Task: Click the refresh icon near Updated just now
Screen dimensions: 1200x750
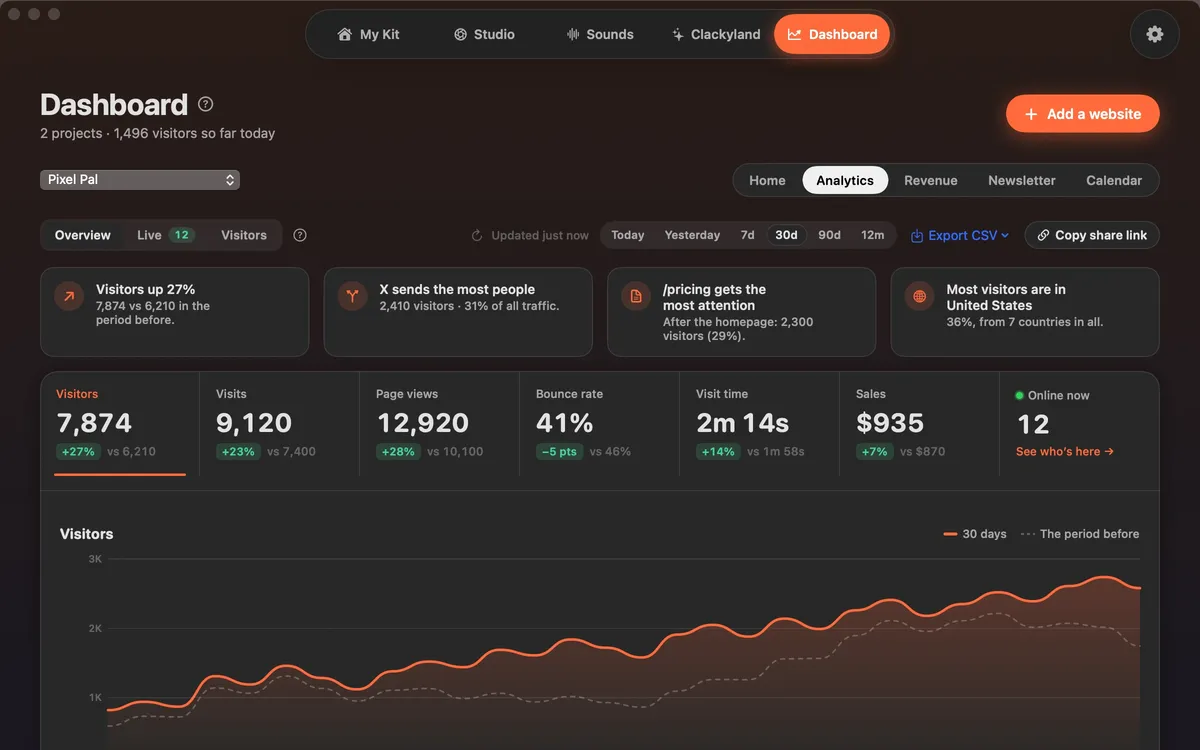Action: [477, 235]
